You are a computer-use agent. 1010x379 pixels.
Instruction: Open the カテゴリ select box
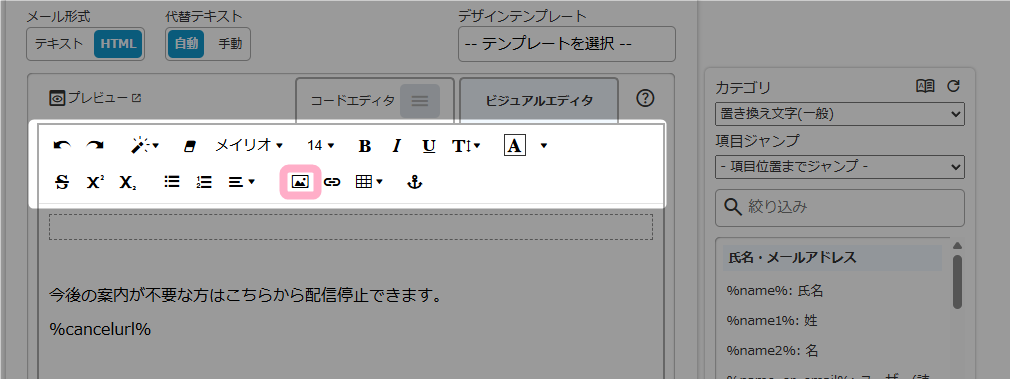pos(839,114)
